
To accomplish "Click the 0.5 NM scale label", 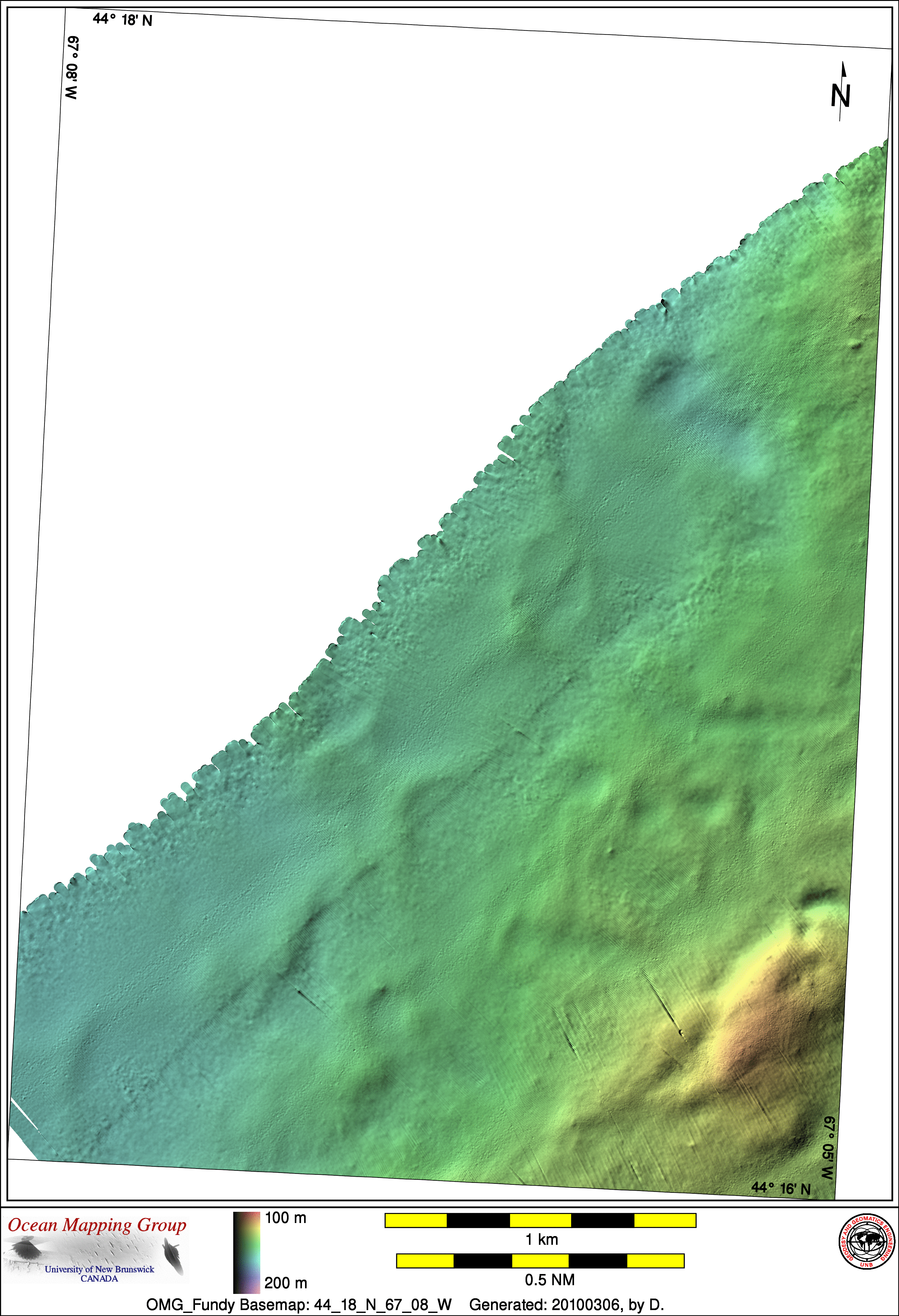I will (549, 1280).
